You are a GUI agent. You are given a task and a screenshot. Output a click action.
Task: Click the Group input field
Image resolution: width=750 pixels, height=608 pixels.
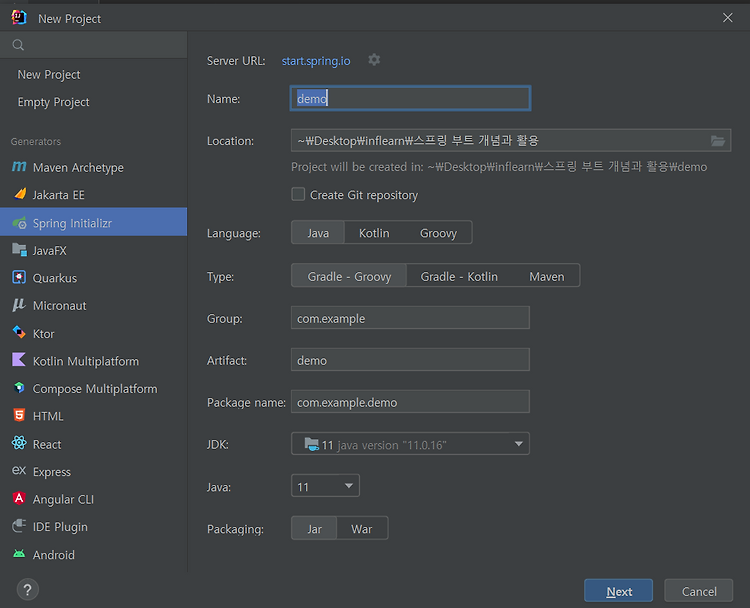point(410,318)
